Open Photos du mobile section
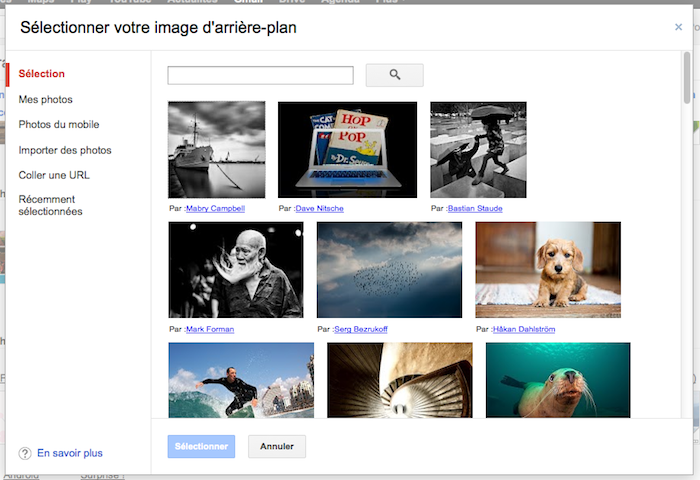Screen dimensions: 700x480 (x=59, y=125)
